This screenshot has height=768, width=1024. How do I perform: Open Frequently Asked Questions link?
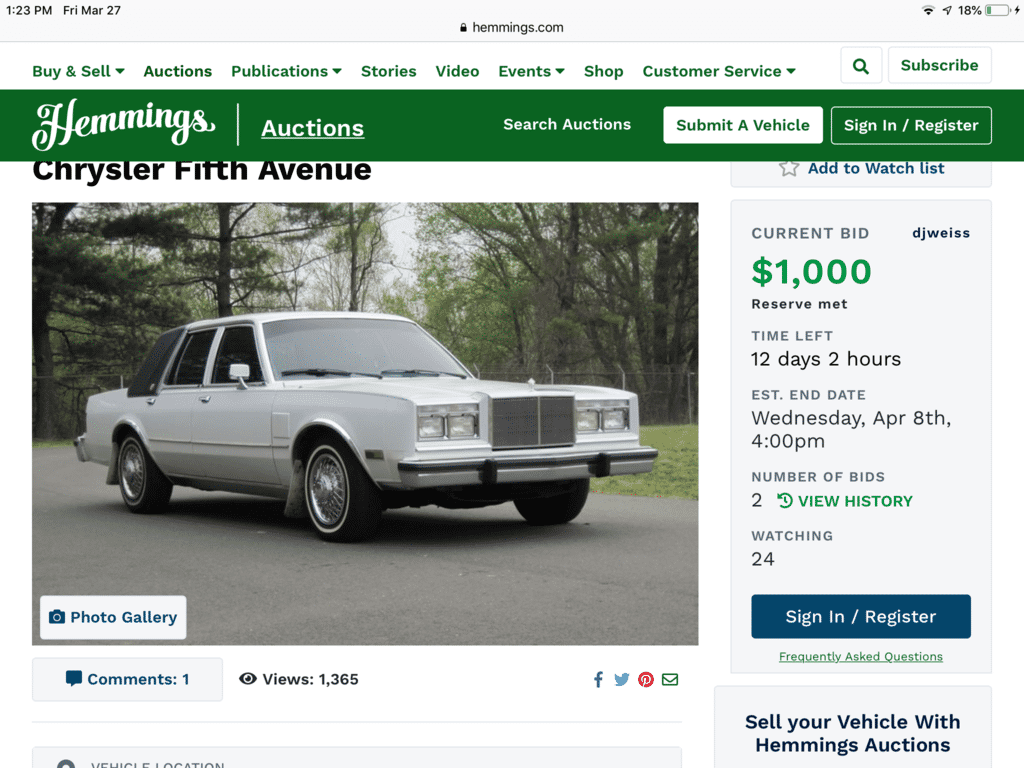[861, 656]
